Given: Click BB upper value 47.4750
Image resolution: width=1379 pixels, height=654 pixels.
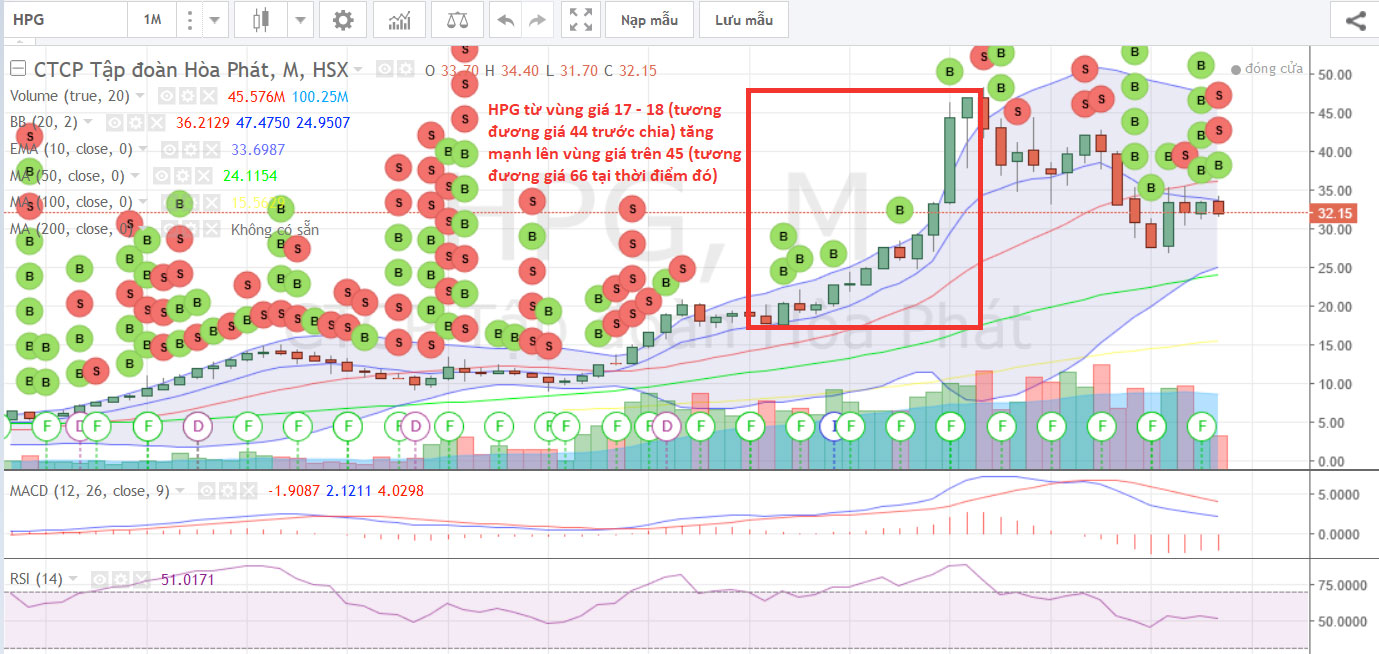Looking at the screenshot, I should coord(263,122).
